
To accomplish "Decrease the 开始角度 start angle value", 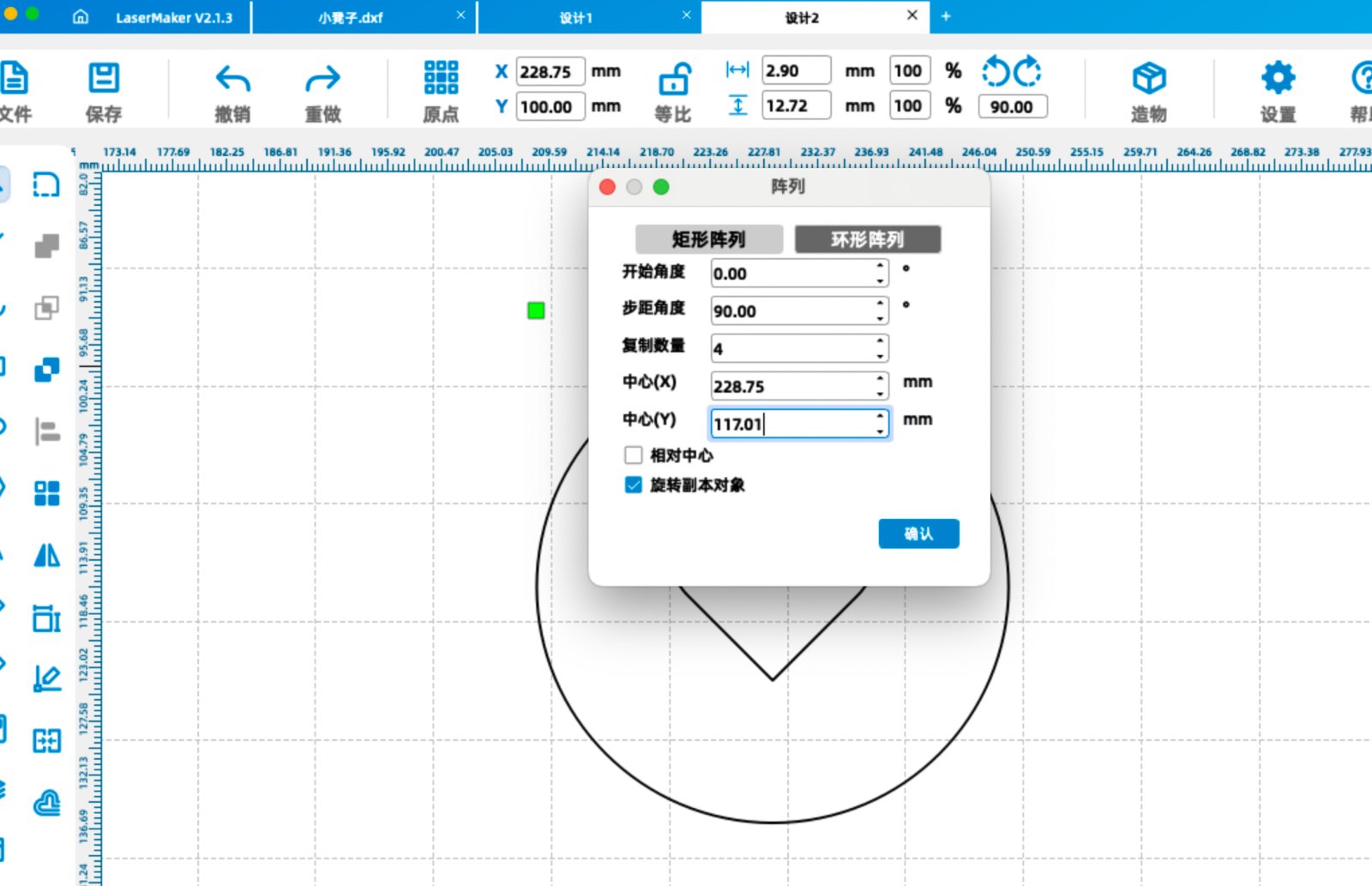I will click(881, 280).
